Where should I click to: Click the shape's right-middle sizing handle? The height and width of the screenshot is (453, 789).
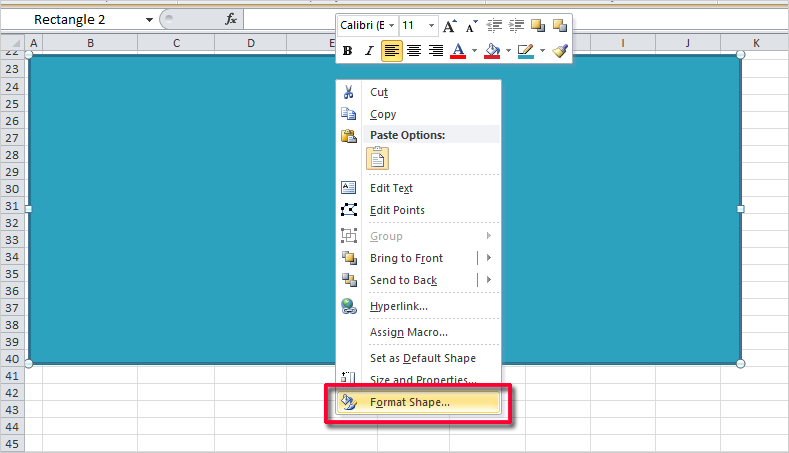tap(740, 209)
